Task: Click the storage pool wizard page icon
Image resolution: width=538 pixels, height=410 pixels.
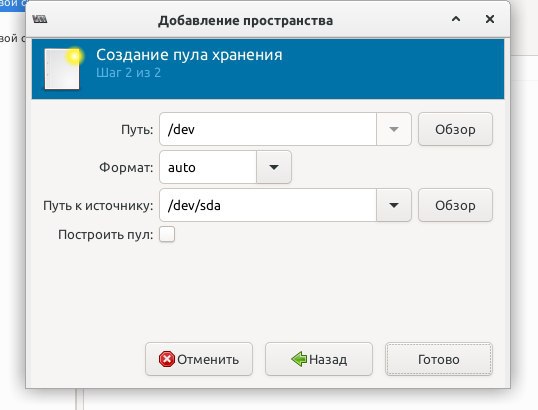Action: pos(63,68)
